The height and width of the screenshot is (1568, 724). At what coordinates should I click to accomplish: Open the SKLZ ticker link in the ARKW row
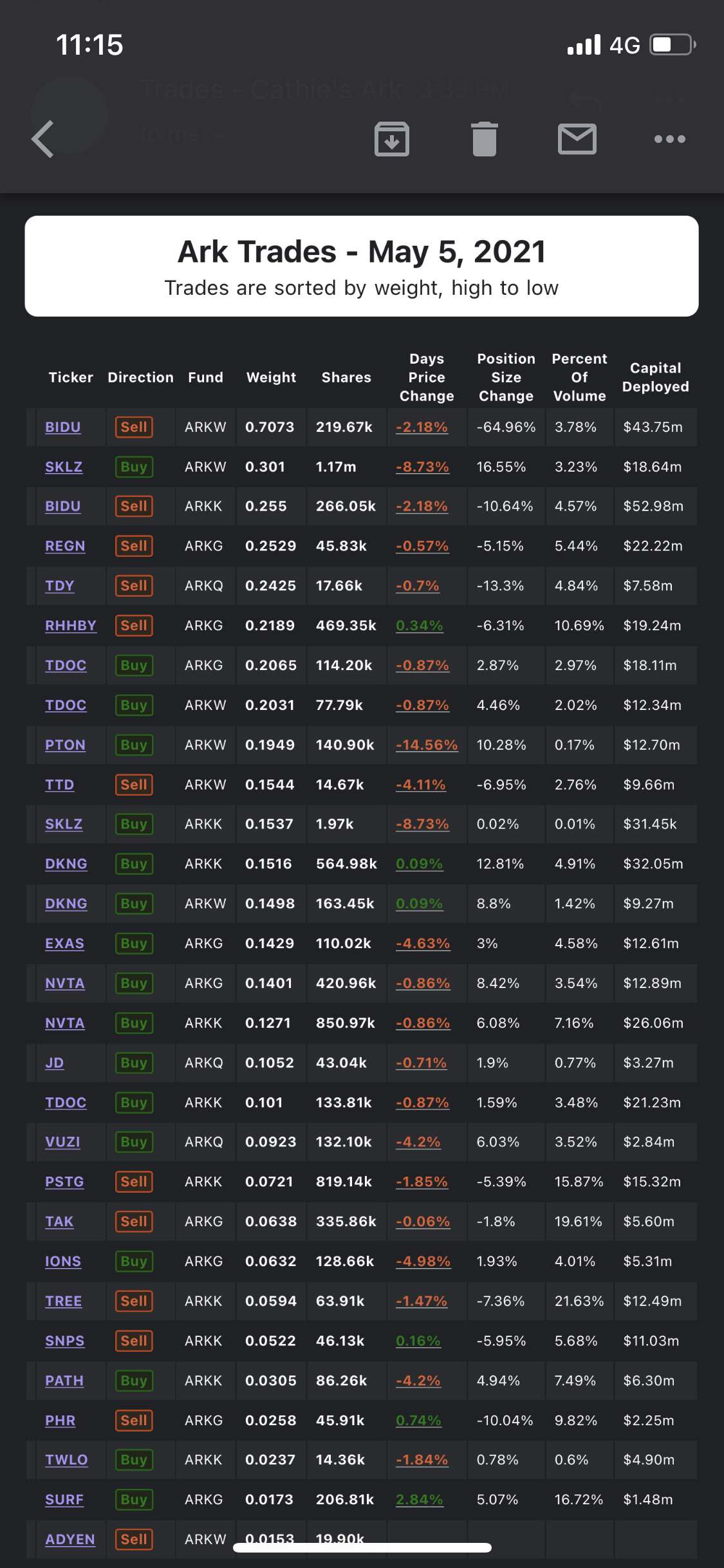click(x=64, y=467)
